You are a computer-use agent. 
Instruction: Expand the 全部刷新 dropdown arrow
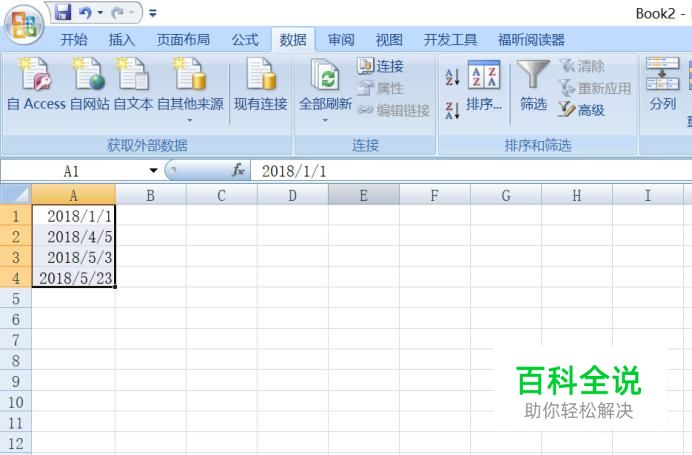(x=325, y=120)
